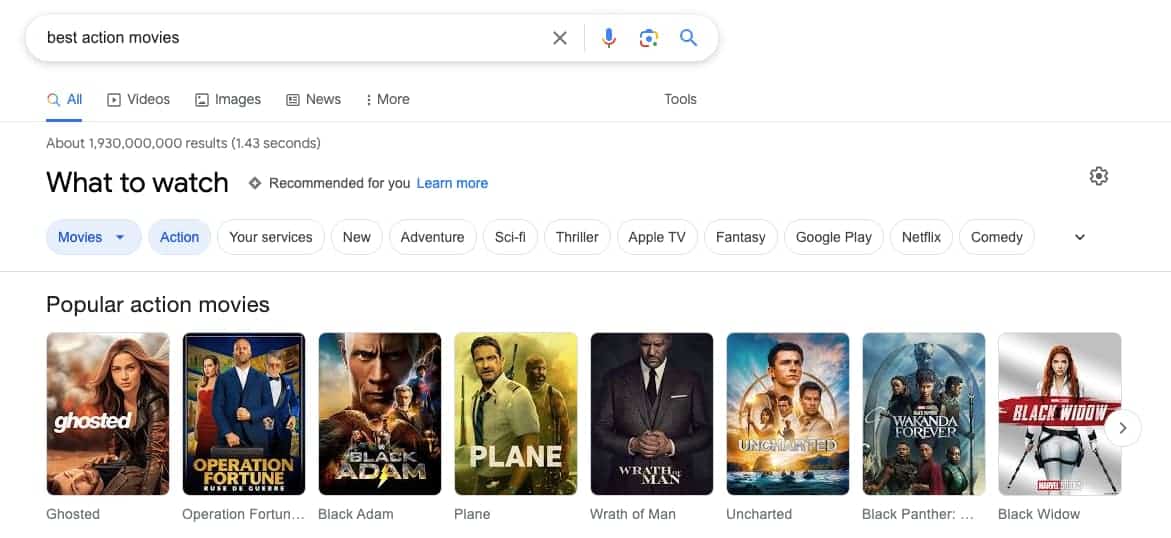Select the All results tab
This screenshot has width=1171, height=538.
[x=64, y=99]
